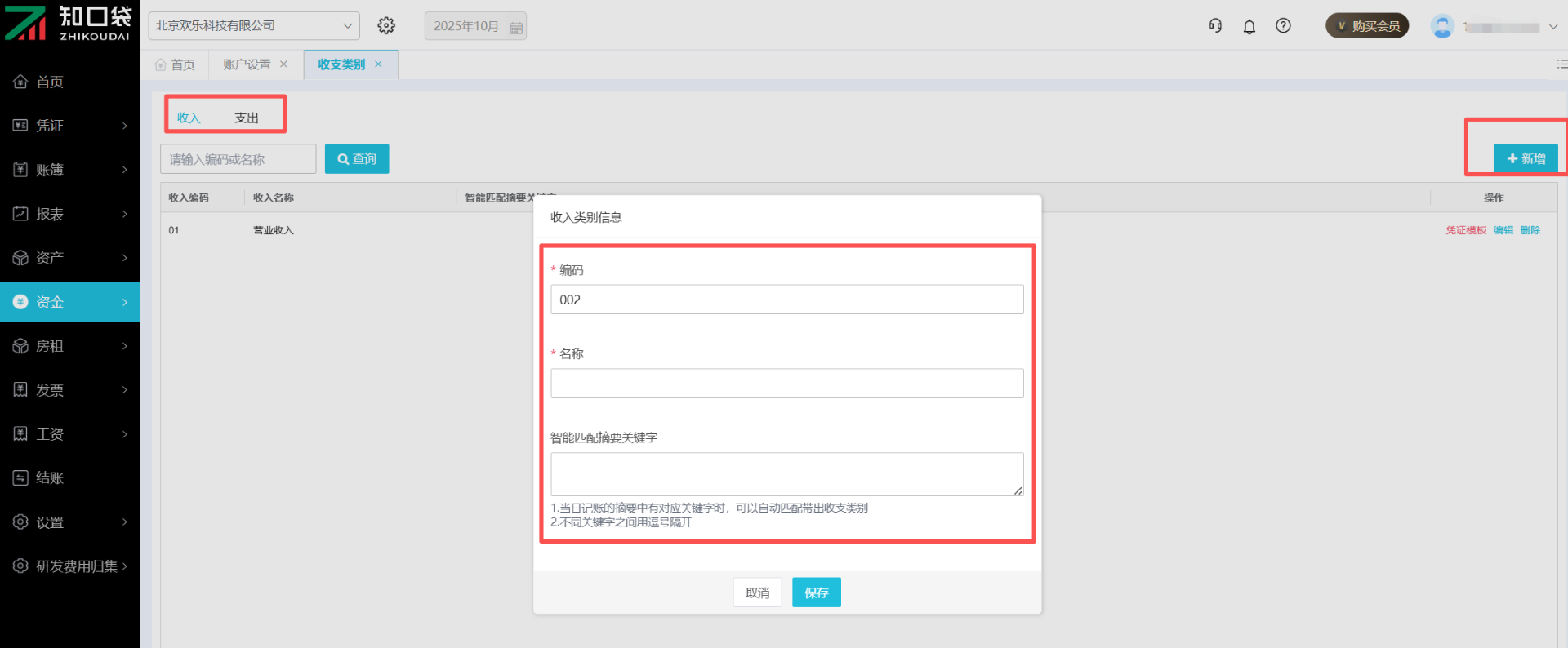This screenshot has width=1568, height=648.
Task: Click the user avatar icon
Action: 1442,26
